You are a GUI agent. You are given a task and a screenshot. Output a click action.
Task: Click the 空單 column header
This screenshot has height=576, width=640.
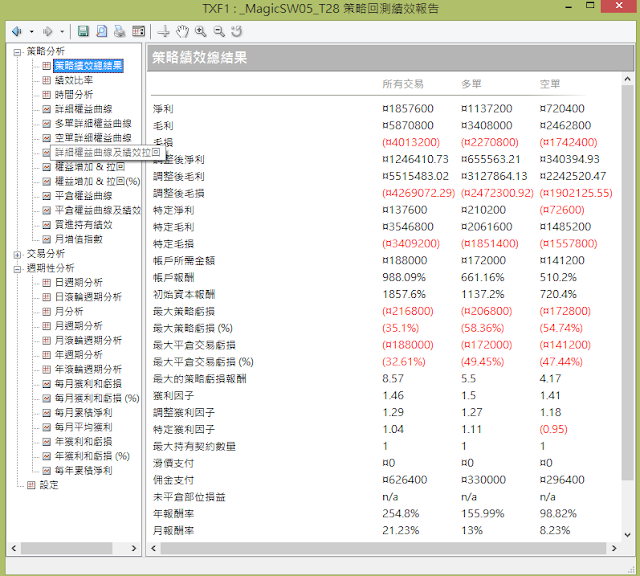550,84
